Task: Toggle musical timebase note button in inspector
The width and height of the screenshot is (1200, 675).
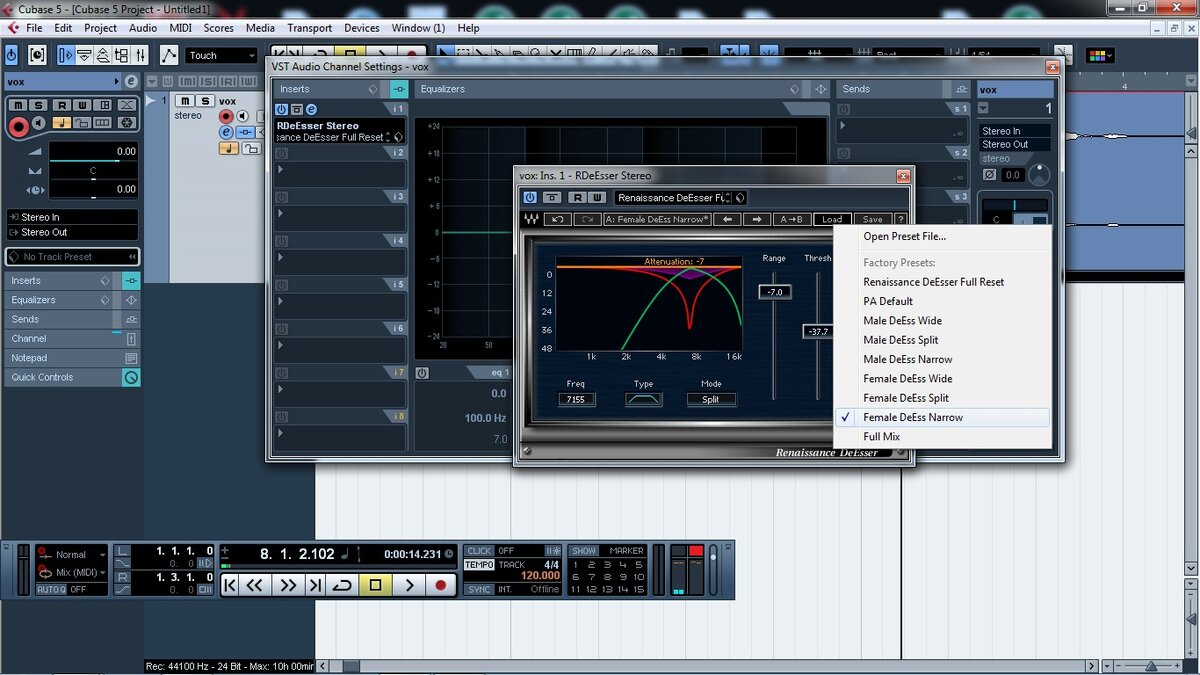Action: coord(62,123)
